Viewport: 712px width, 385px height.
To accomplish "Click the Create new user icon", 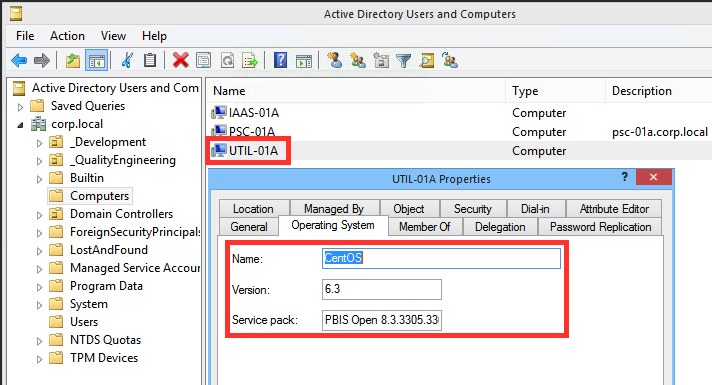I will tap(335, 60).
